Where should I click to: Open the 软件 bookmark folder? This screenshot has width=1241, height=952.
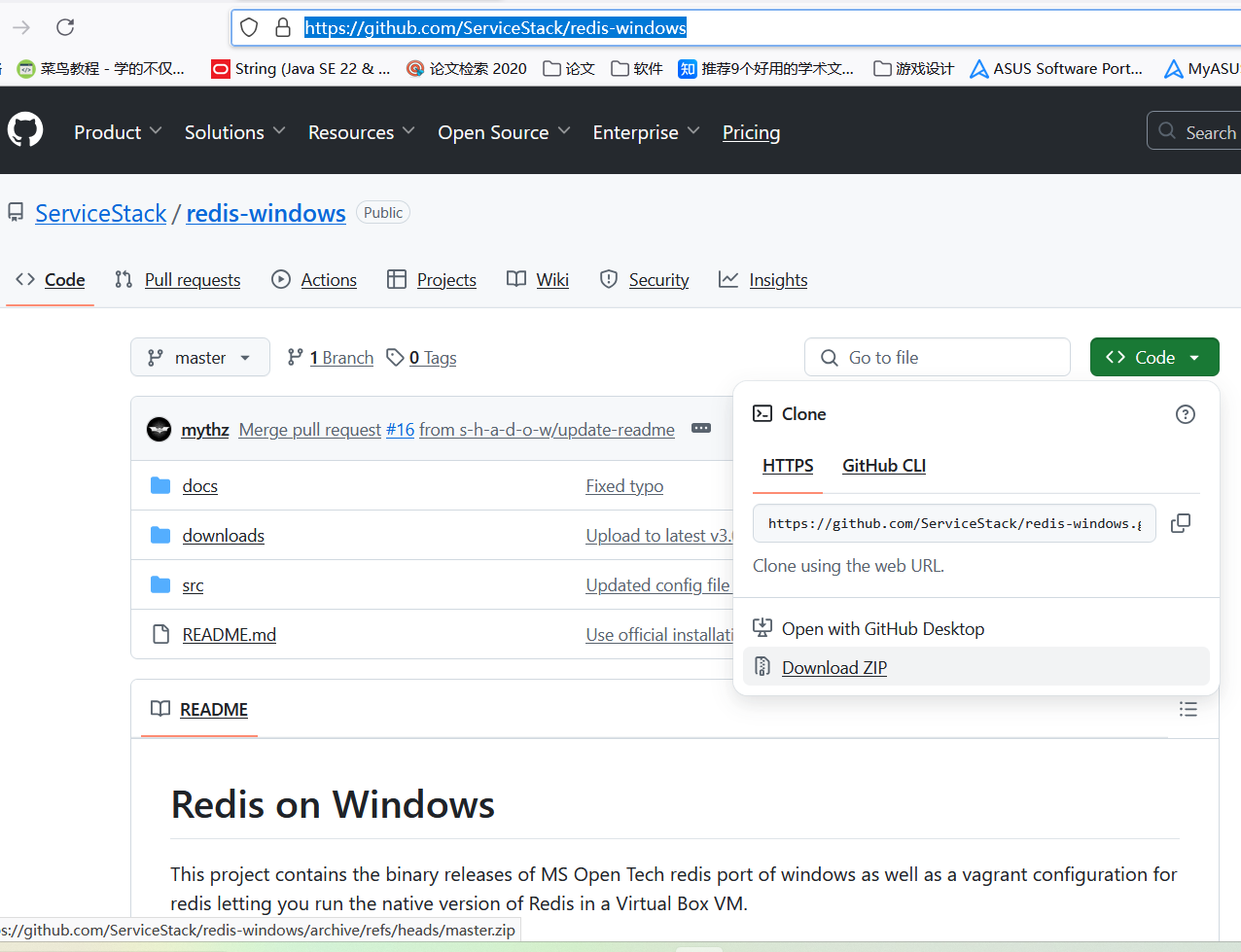[x=637, y=68]
